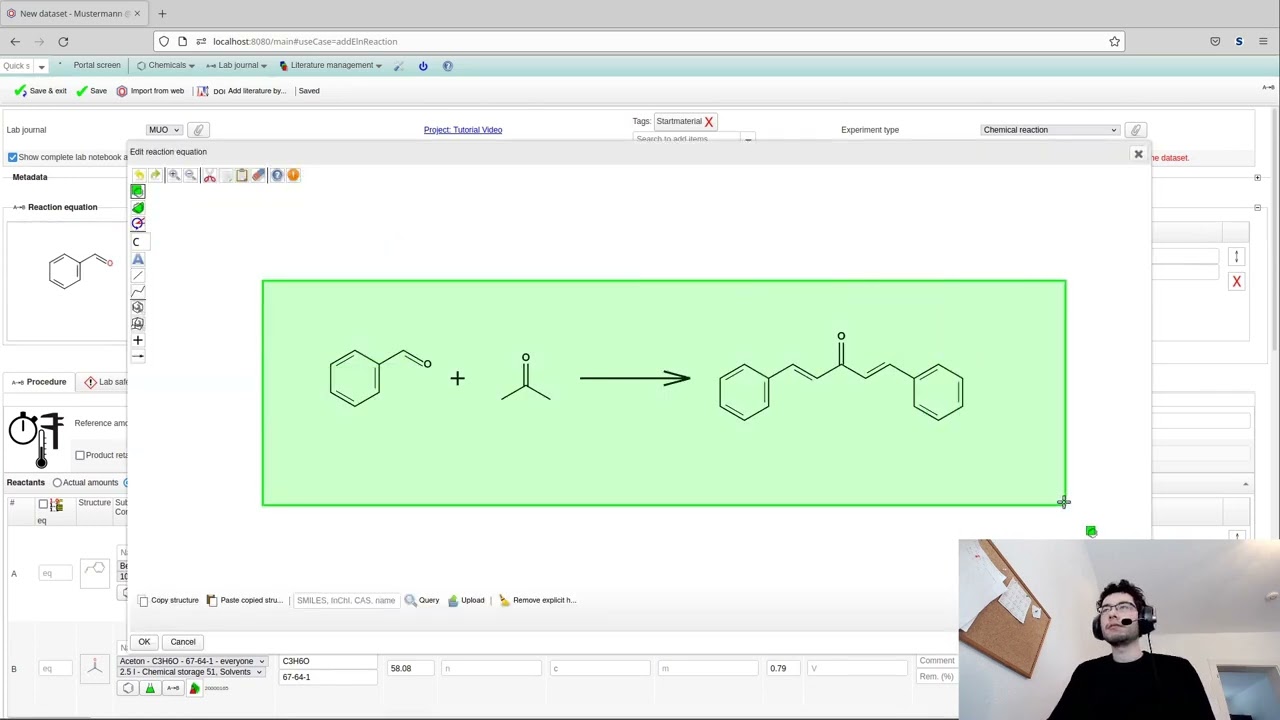Image resolution: width=1280 pixels, height=720 pixels.
Task: Choose the lasso selection tool
Action: point(138,207)
